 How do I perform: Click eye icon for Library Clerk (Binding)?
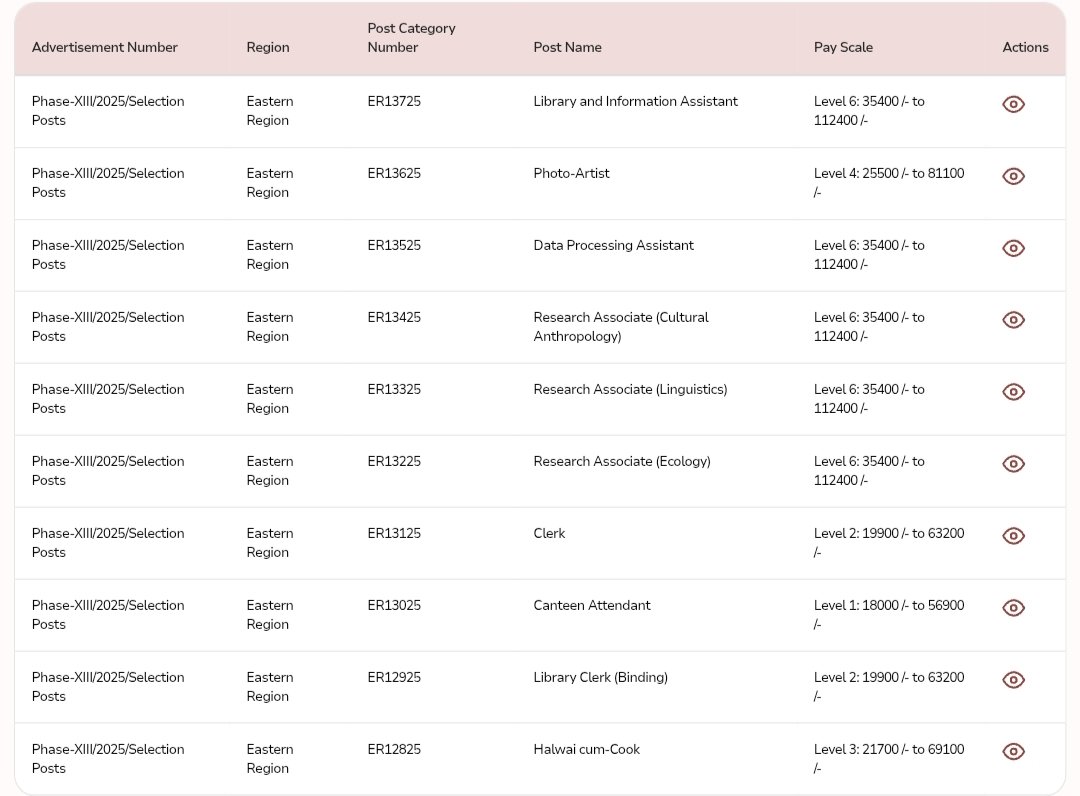[x=1013, y=680]
